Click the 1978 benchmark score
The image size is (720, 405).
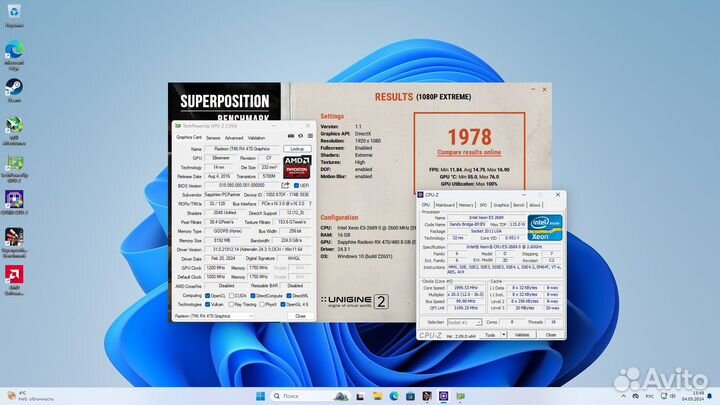point(470,136)
